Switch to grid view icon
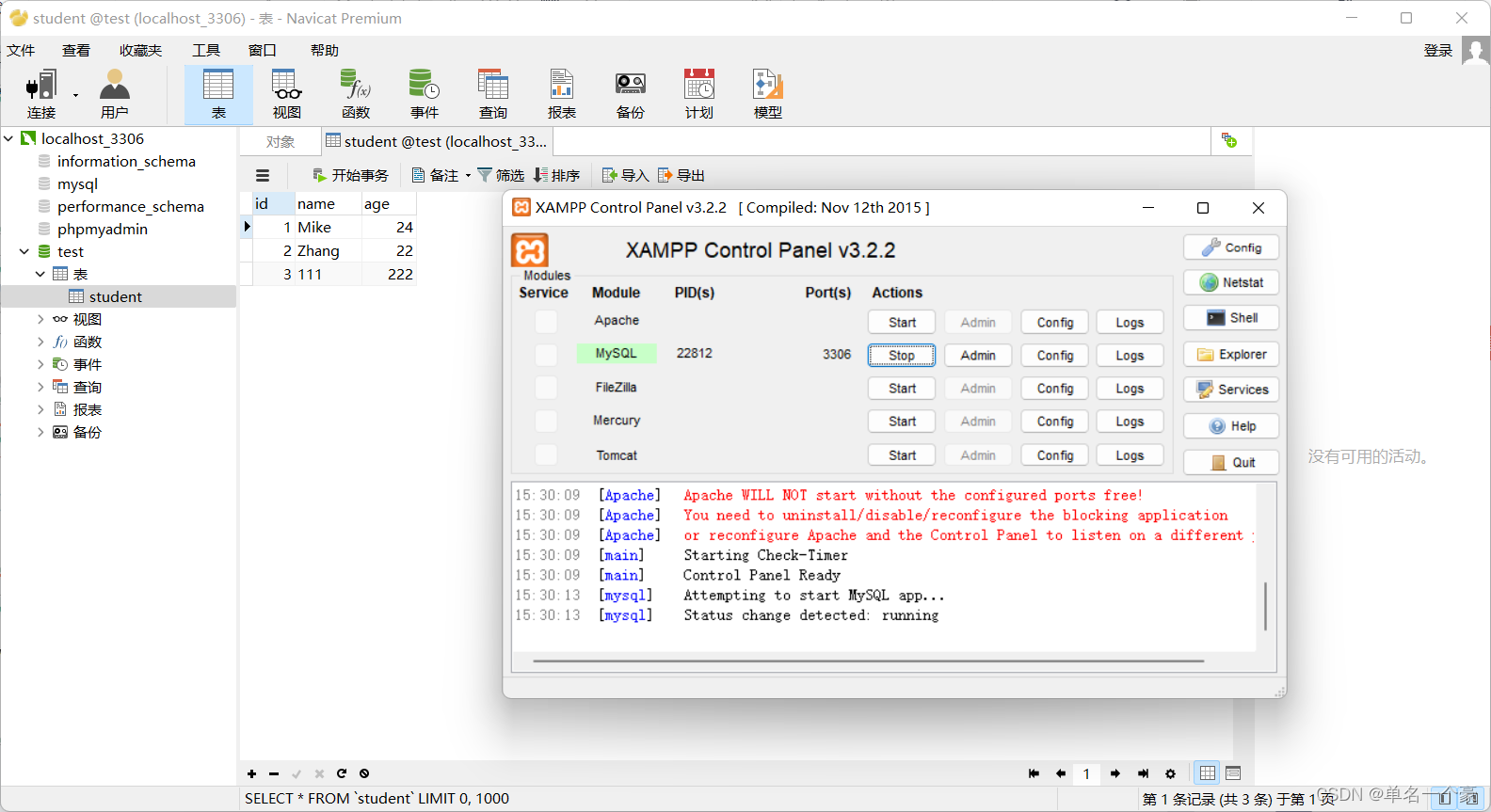 1207,773
